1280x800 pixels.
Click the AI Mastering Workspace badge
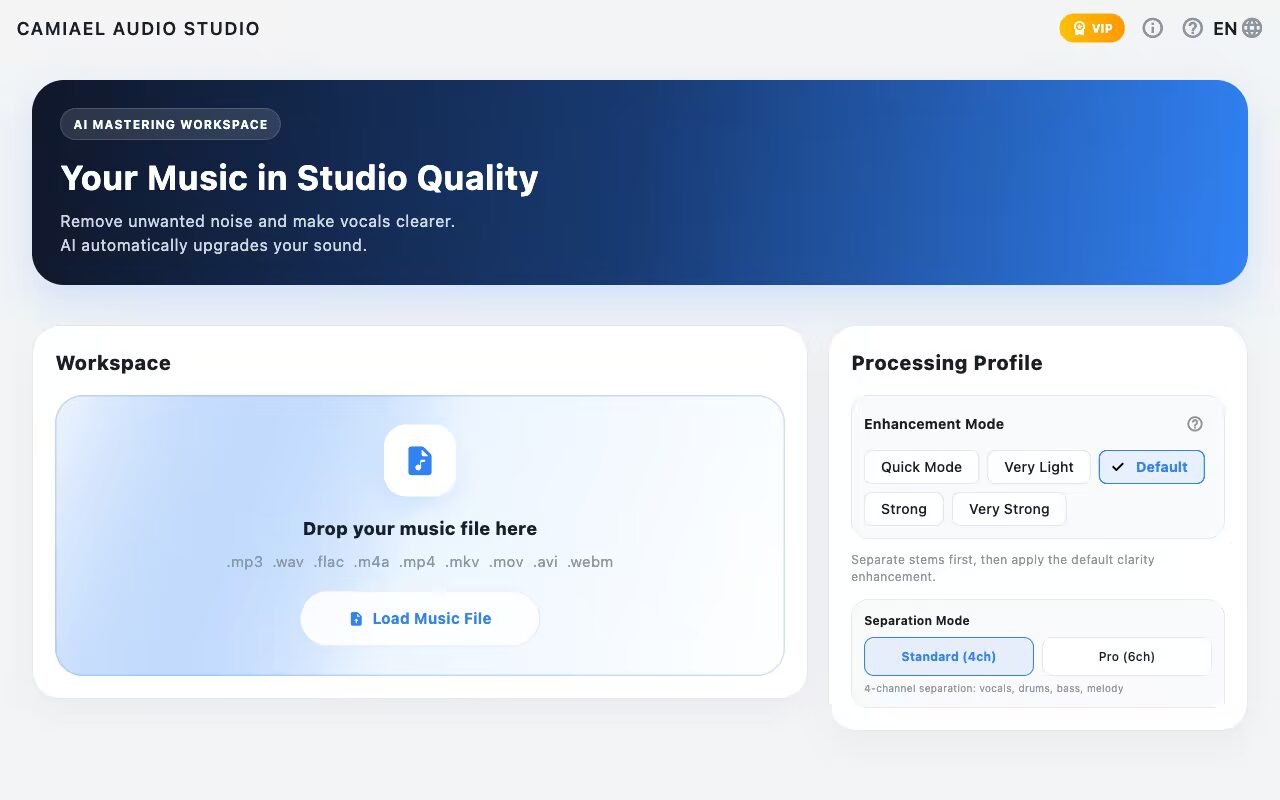click(x=171, y=125)
